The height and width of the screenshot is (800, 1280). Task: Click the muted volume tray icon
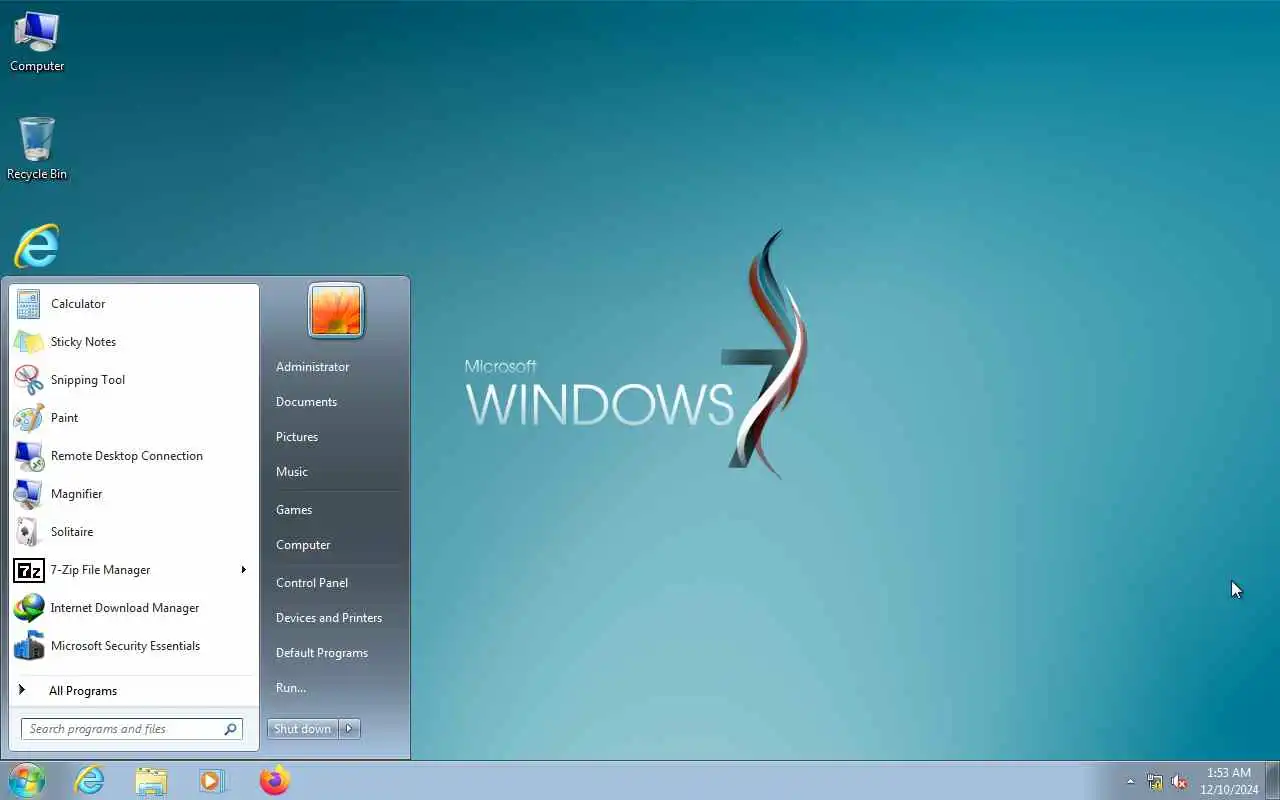coord(1179,781)
